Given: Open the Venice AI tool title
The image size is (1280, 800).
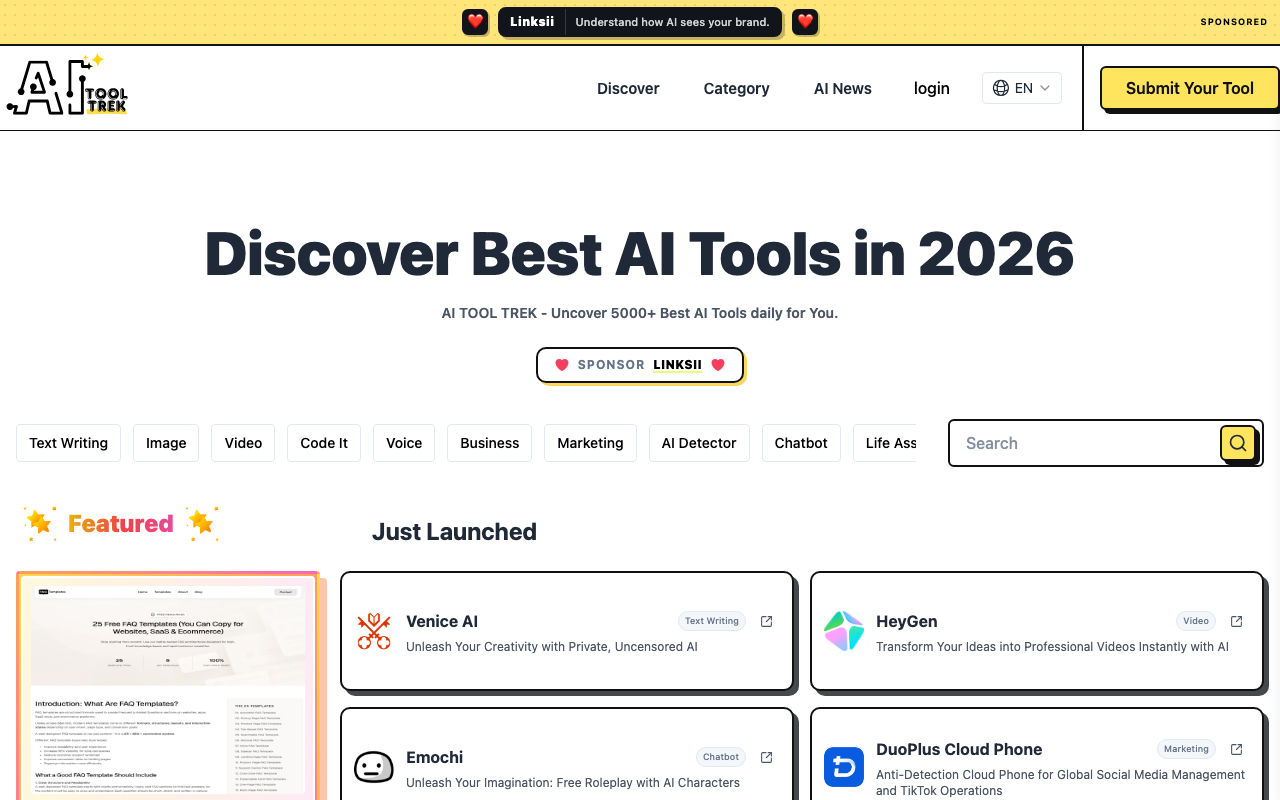Looking at the screenshot, I should (442, 621).
